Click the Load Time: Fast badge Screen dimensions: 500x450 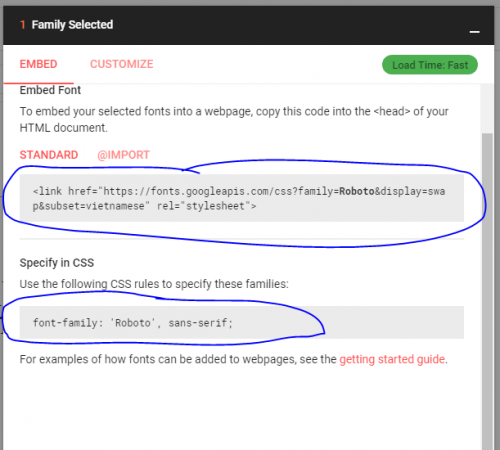pyautogui.click(x=430, y=65)
